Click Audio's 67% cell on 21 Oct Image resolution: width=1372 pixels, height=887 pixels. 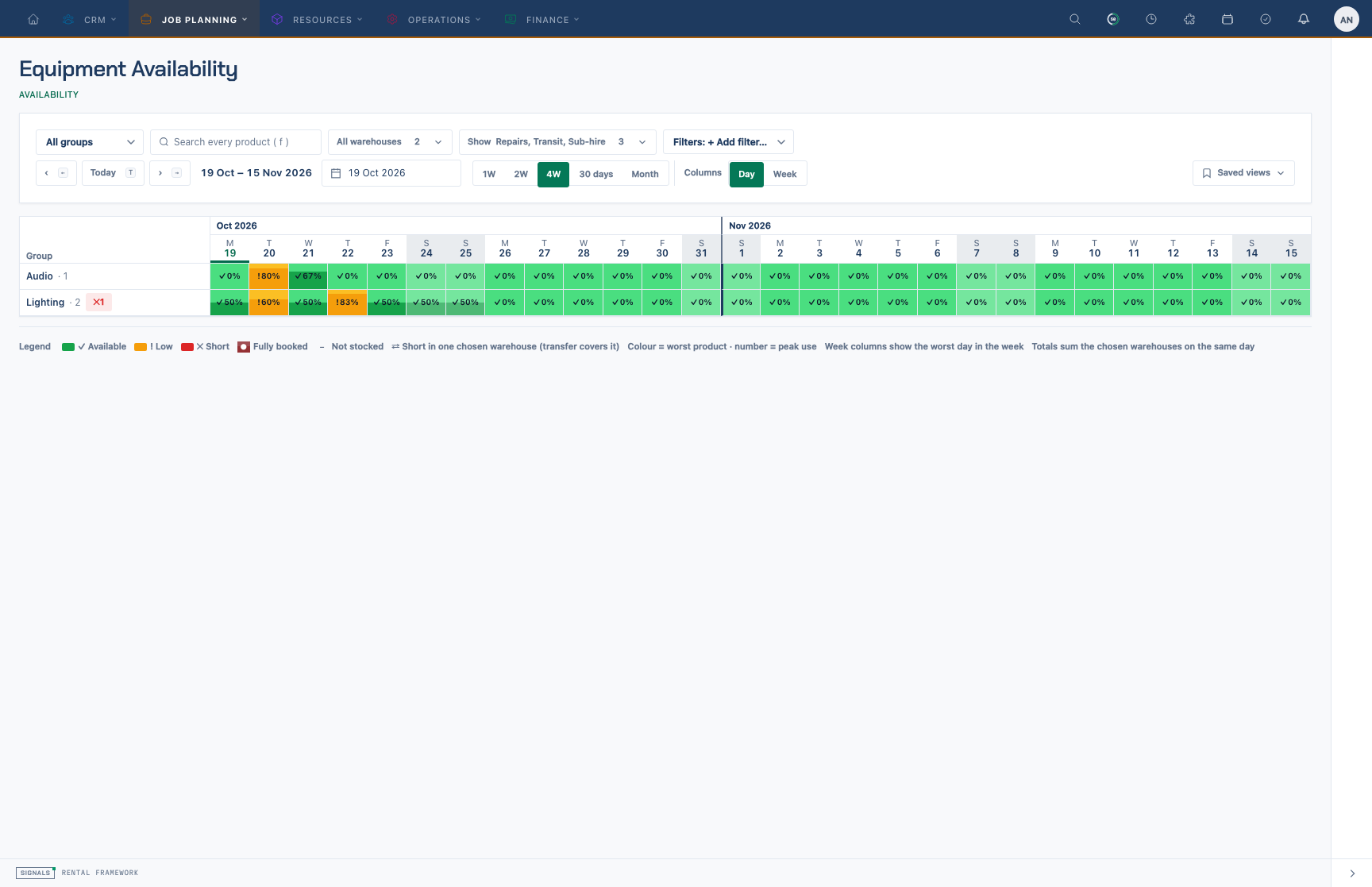[308, 276]
